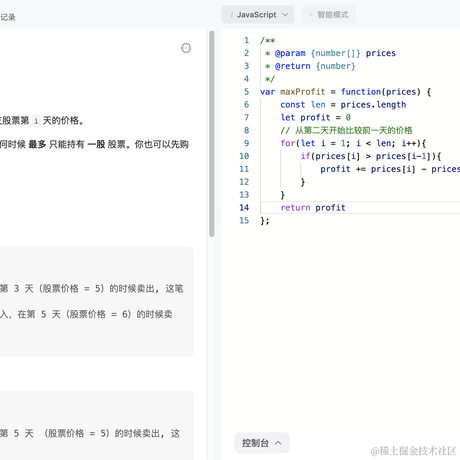Click example text '在第 5 天 (股票价格 = 6)'
Viewport: 460px width, 460px height.
(x=74, y=314)
